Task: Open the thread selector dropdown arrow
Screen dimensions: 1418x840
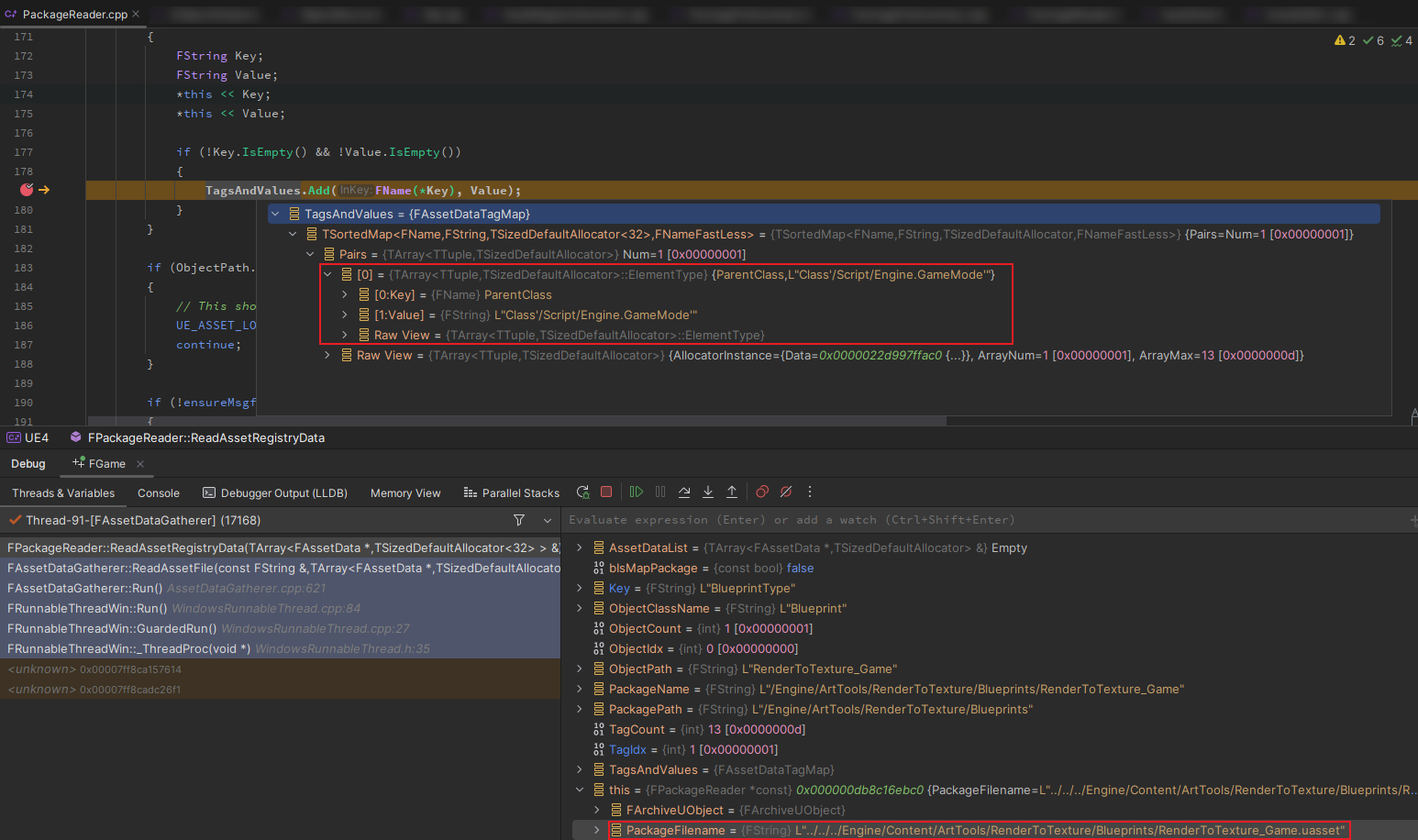Action: coord(548,520)
